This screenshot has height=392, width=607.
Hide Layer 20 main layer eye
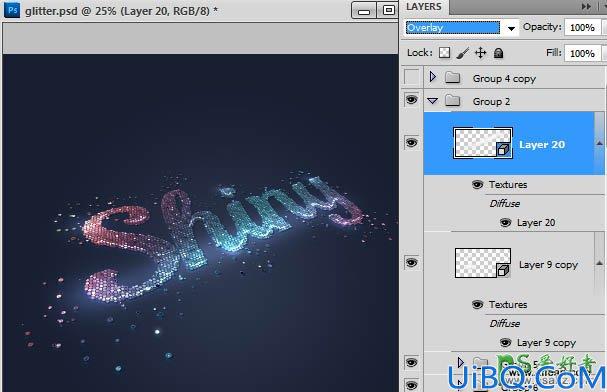point(412,143)
